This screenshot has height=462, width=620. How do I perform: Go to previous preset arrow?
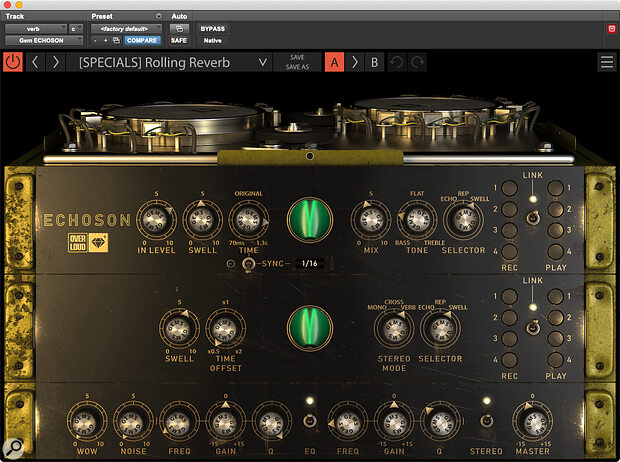(35, 62)
